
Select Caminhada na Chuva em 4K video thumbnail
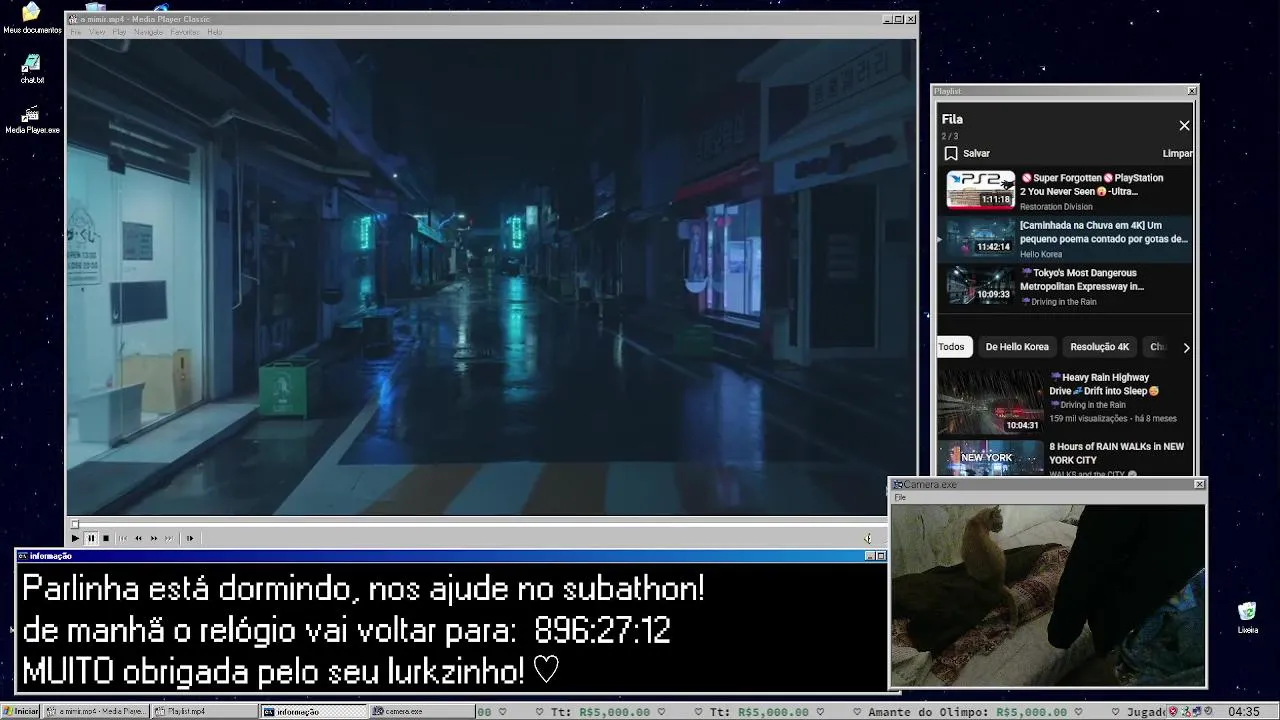(981, 237)
